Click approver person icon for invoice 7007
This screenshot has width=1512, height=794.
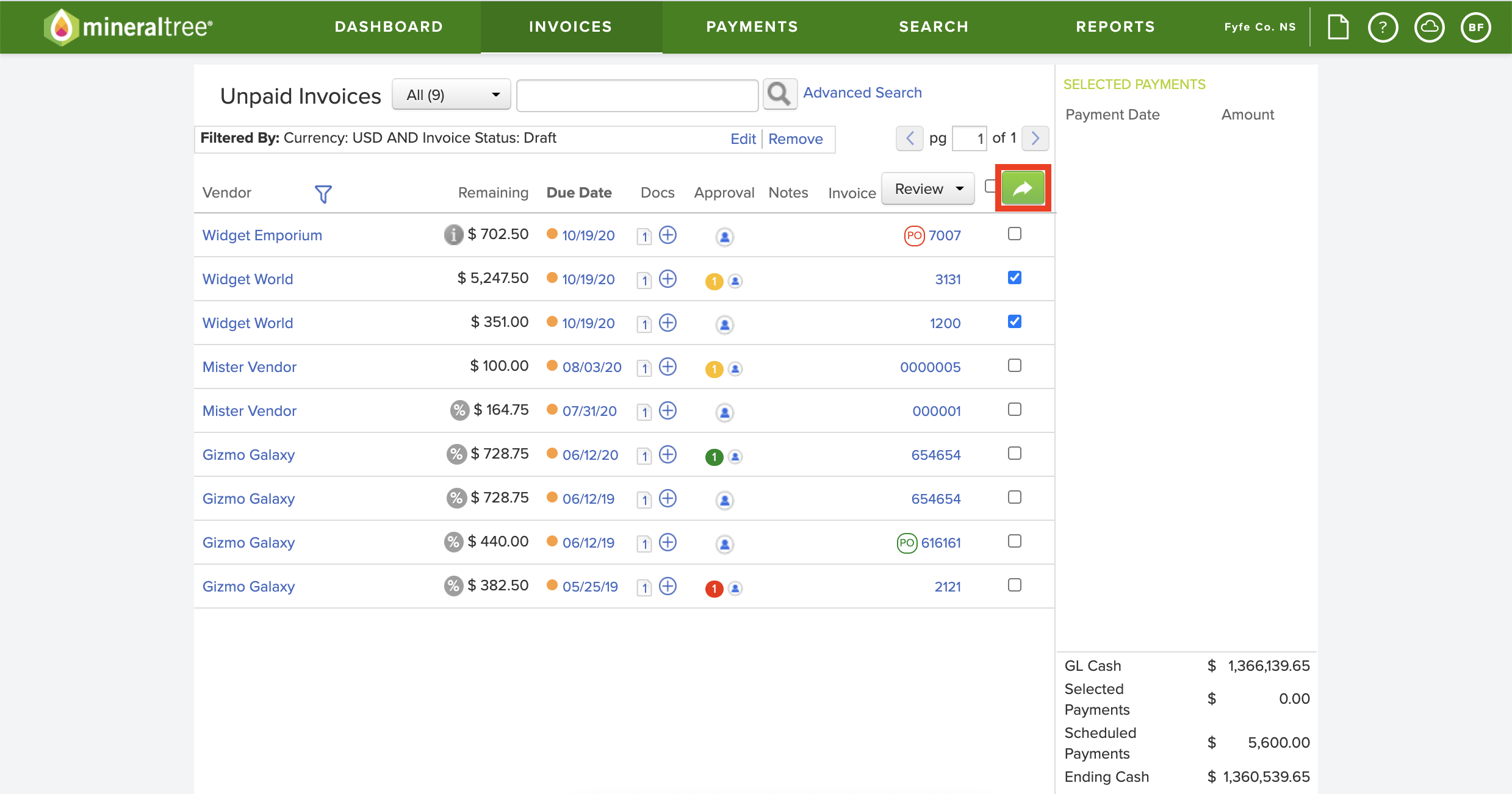tap(724, 237)
